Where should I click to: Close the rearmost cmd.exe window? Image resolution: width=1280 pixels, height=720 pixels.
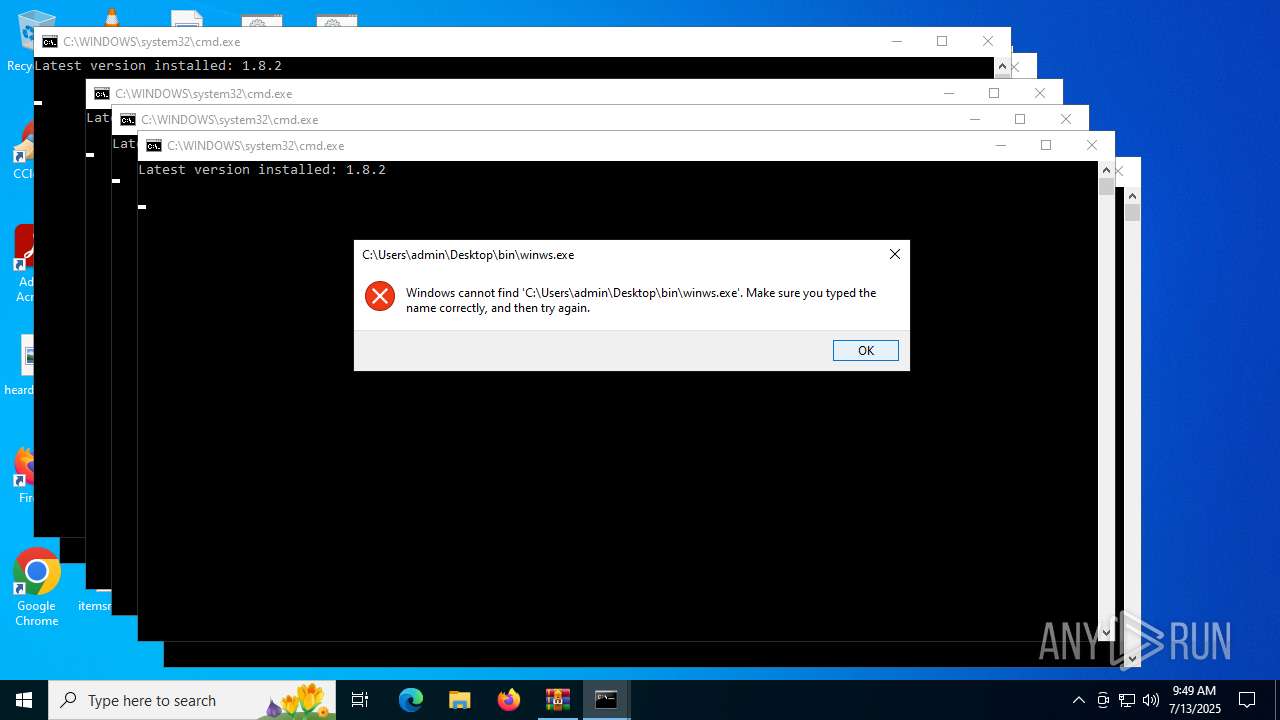point(988,41)
